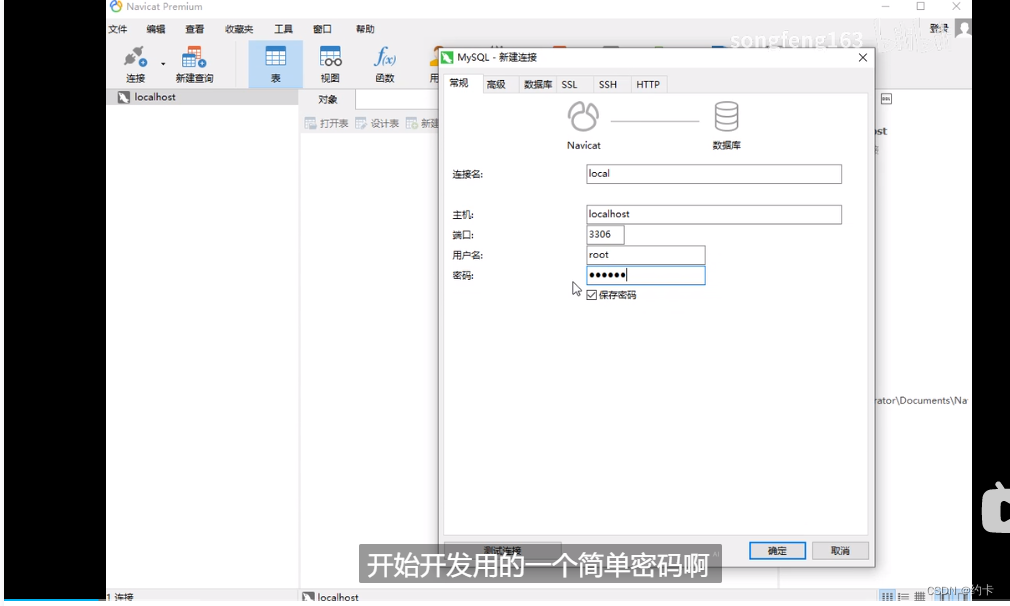This screenshot has width=1010, height=606.
Task: Open the 工具 menu
Action: pos(283,29)
